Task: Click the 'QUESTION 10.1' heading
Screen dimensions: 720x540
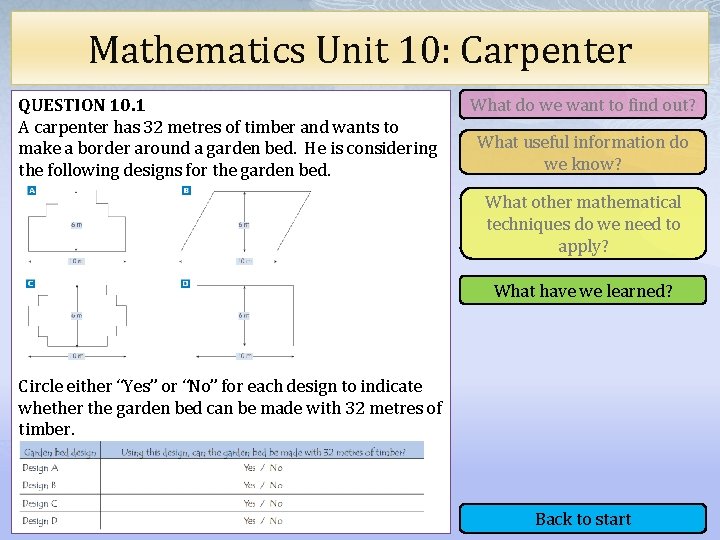Action: pyautogui.click(x=82, y=105)
